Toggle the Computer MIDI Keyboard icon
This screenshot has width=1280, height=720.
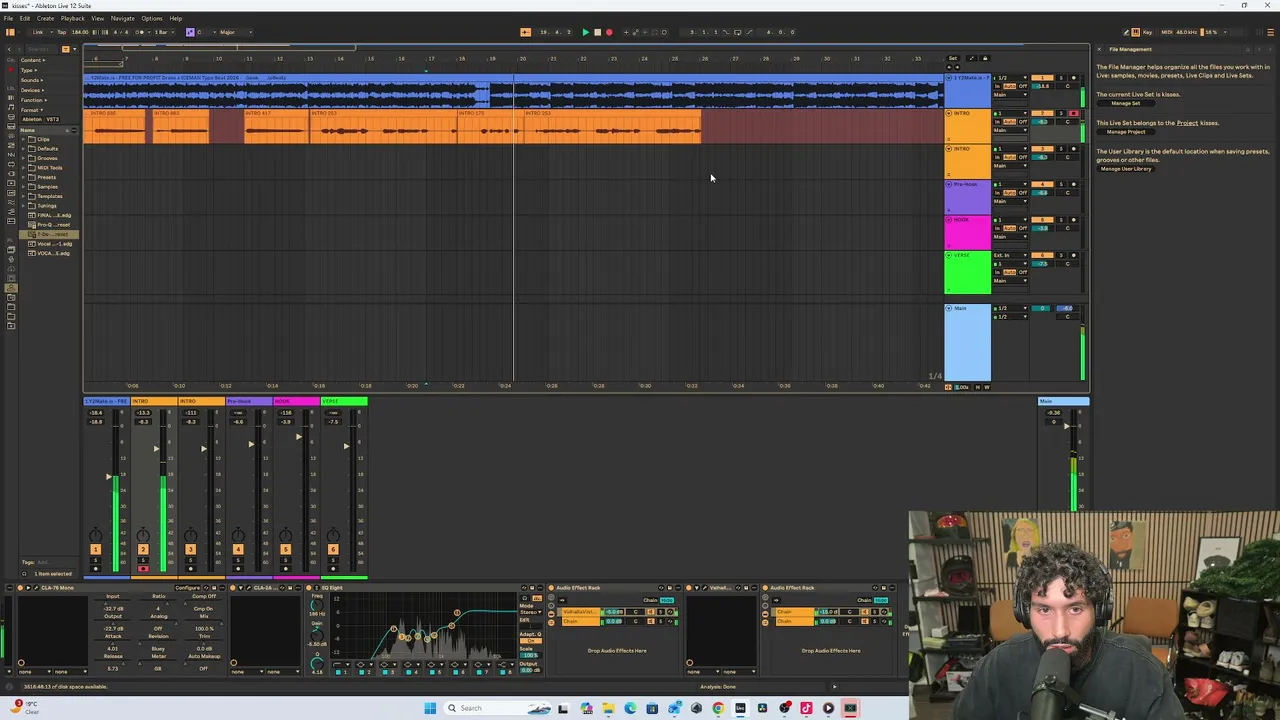(1137, 32)
